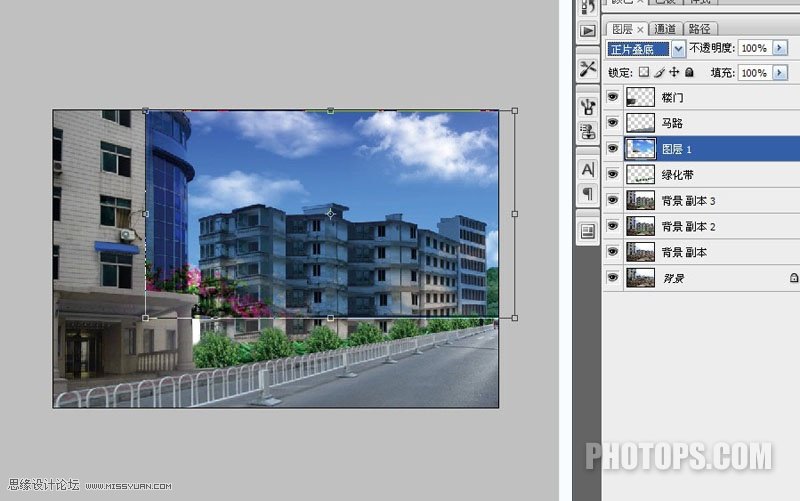This screenshot has height=501, width=800.
Task: Click the 绿化带 layer thumbnail
Action: (640, 174)
